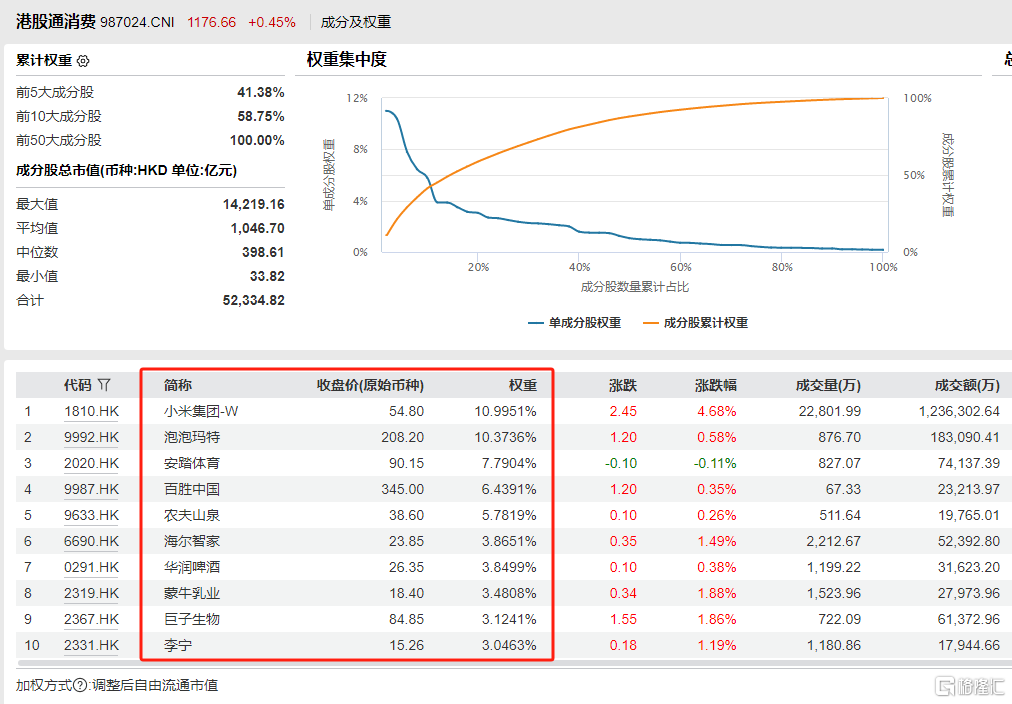1012x704 pixels.
Task: Click the 7.7904% weight cell
Action: click(x=509, y=463)
